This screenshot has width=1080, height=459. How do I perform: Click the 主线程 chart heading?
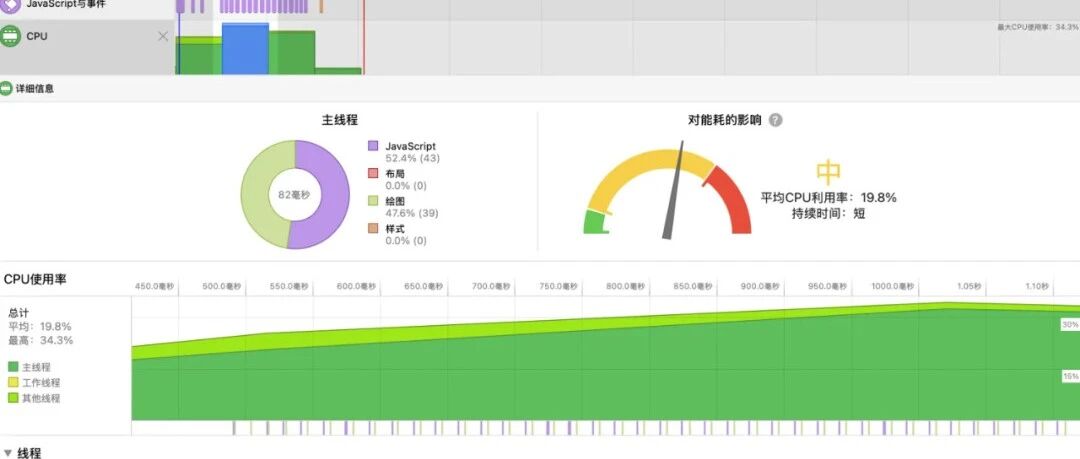point(340,120)
